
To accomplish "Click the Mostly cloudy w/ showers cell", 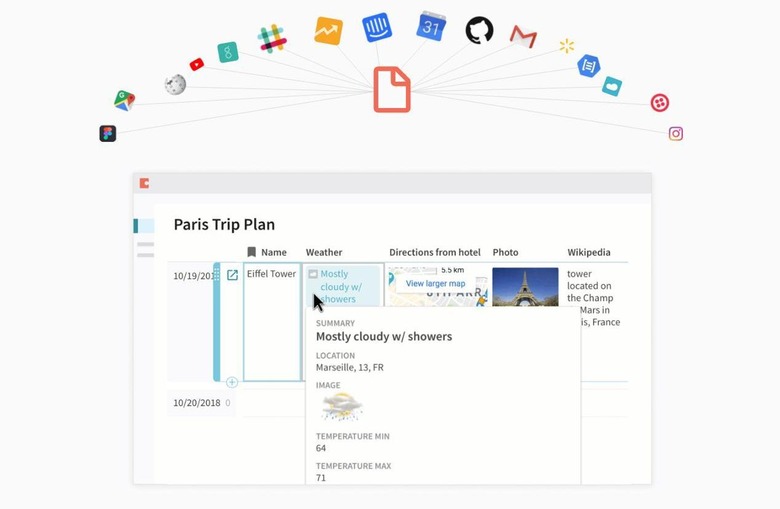I will click(x=343, y=285).
